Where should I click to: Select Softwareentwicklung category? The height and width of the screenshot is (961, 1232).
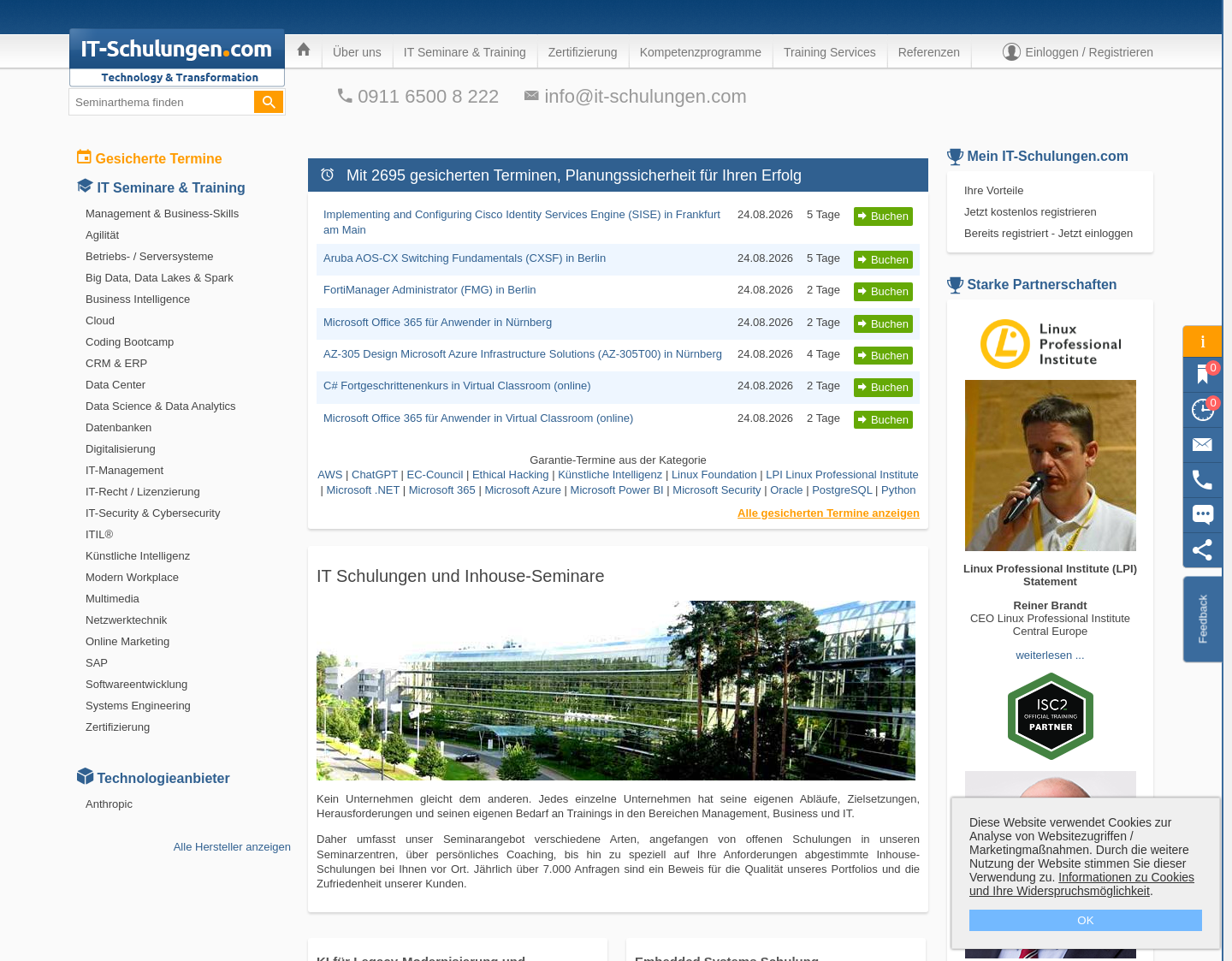click(136, 685)
